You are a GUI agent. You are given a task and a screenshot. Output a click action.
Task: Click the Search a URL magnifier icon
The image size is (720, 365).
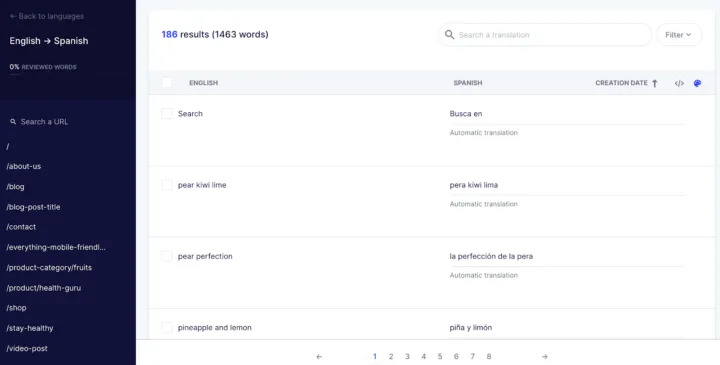pos(13,122)
